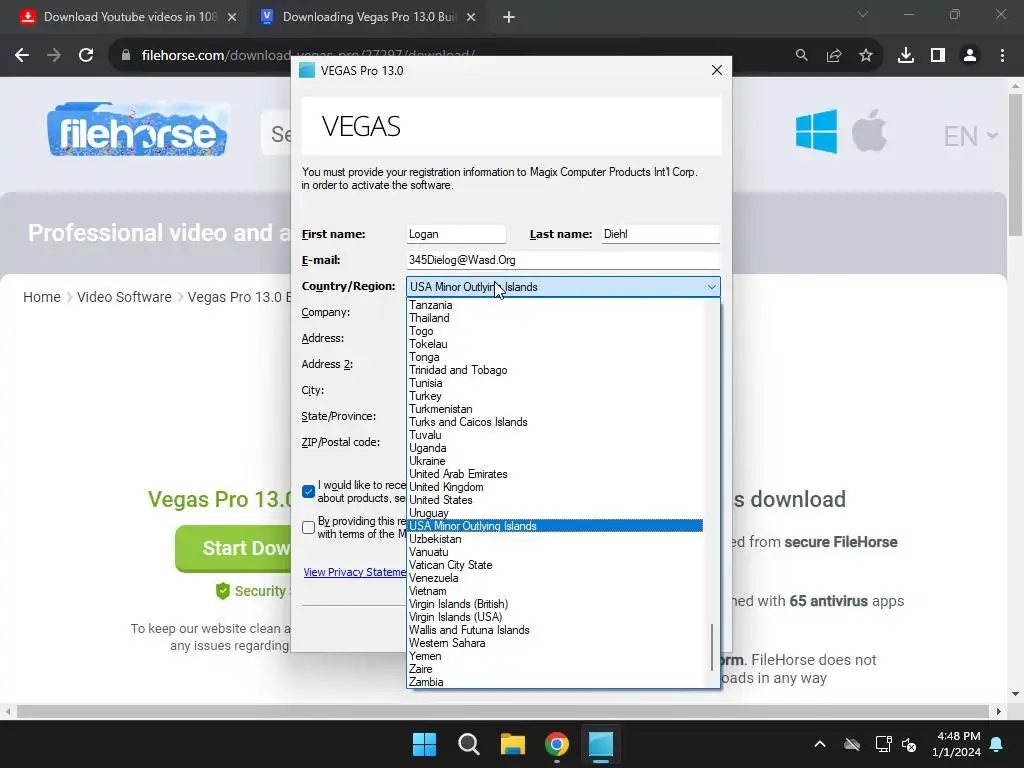The height and width of the screenshot is (768, 1024).
Task: Open Video Software breadcrumb link
Action: [124, 297]
